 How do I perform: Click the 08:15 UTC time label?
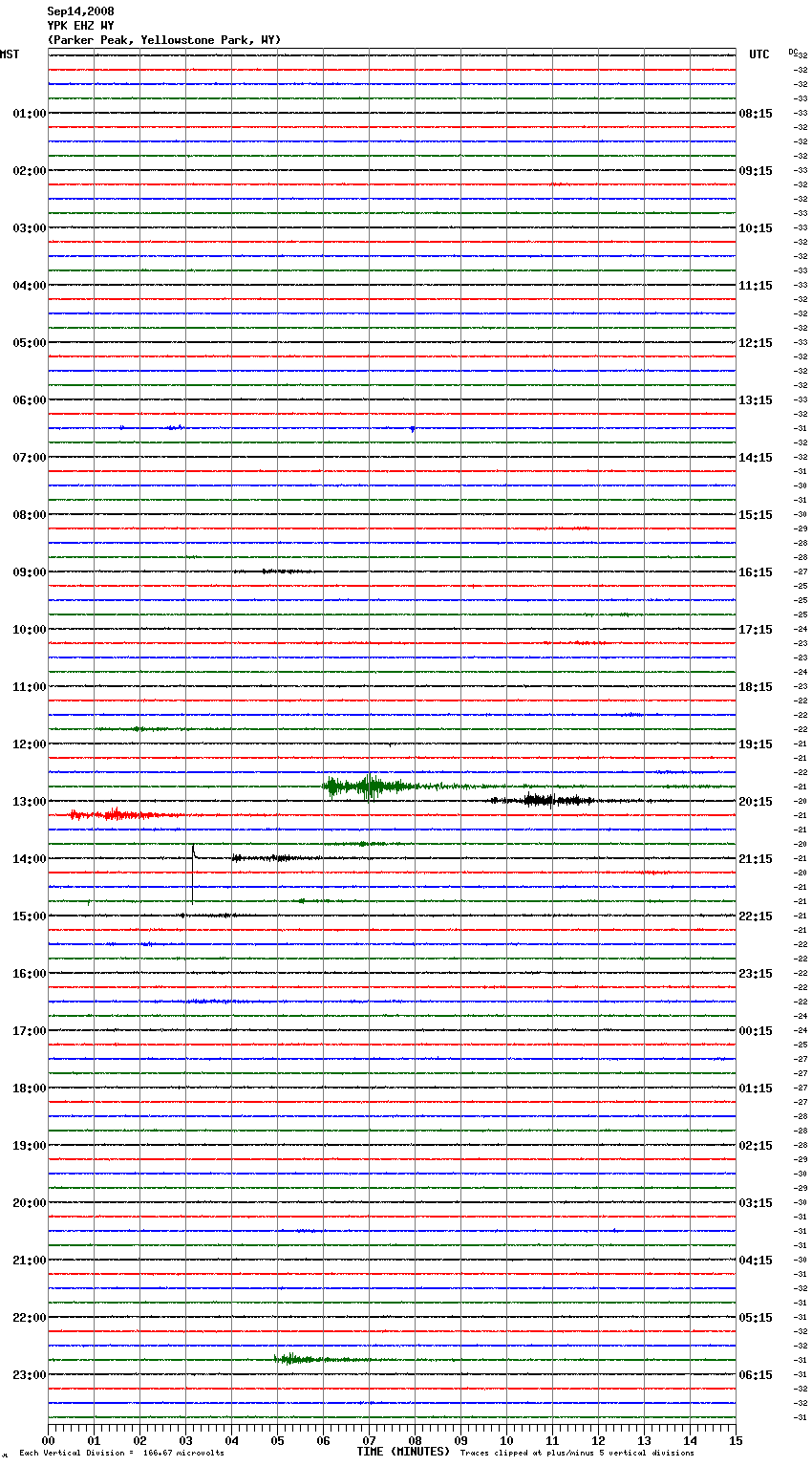coord(756,114)
